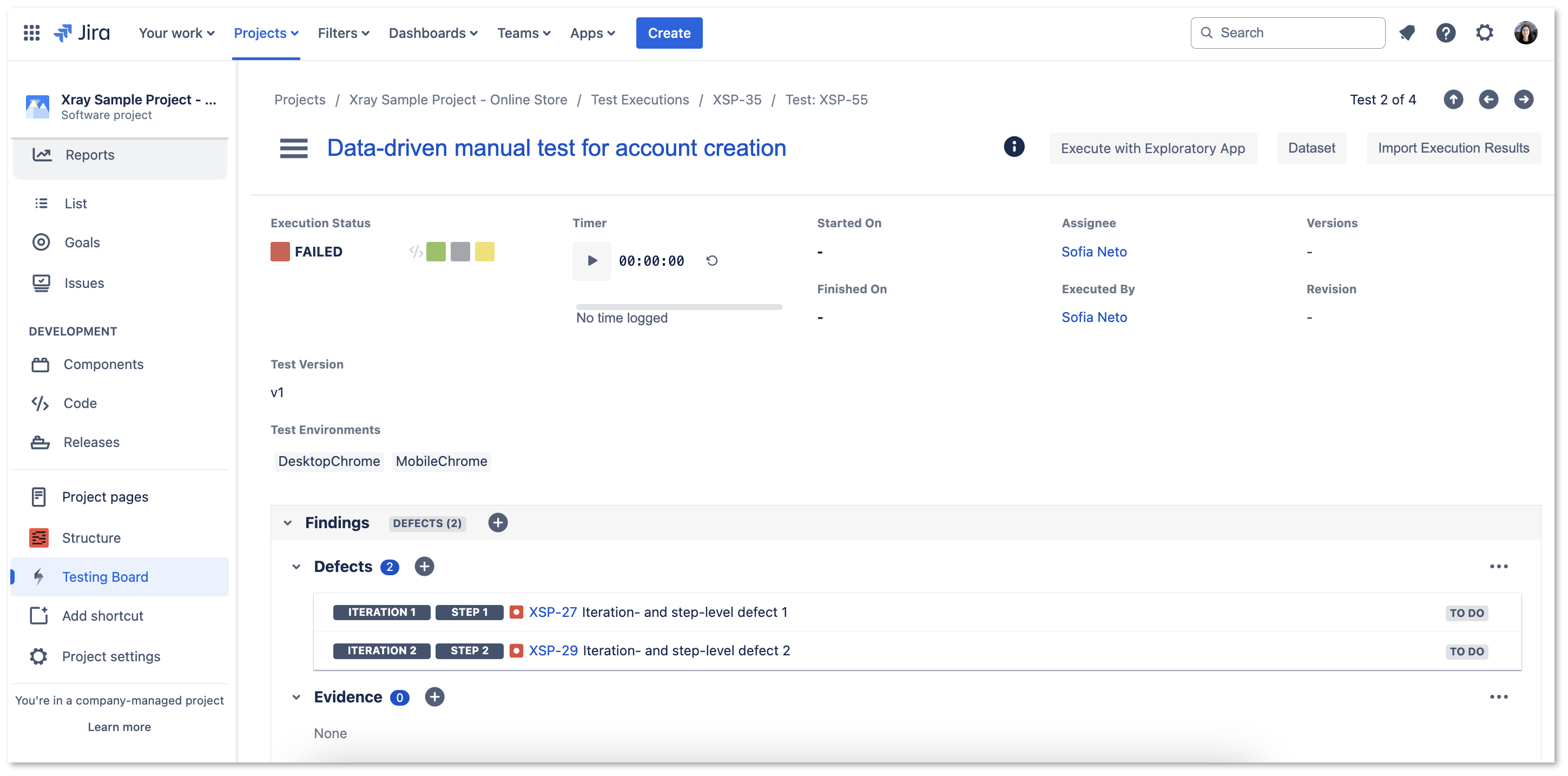Open Issues in the sidebar
The image size is (1568, 776).
pyautogui.click(x=119, y=283)
